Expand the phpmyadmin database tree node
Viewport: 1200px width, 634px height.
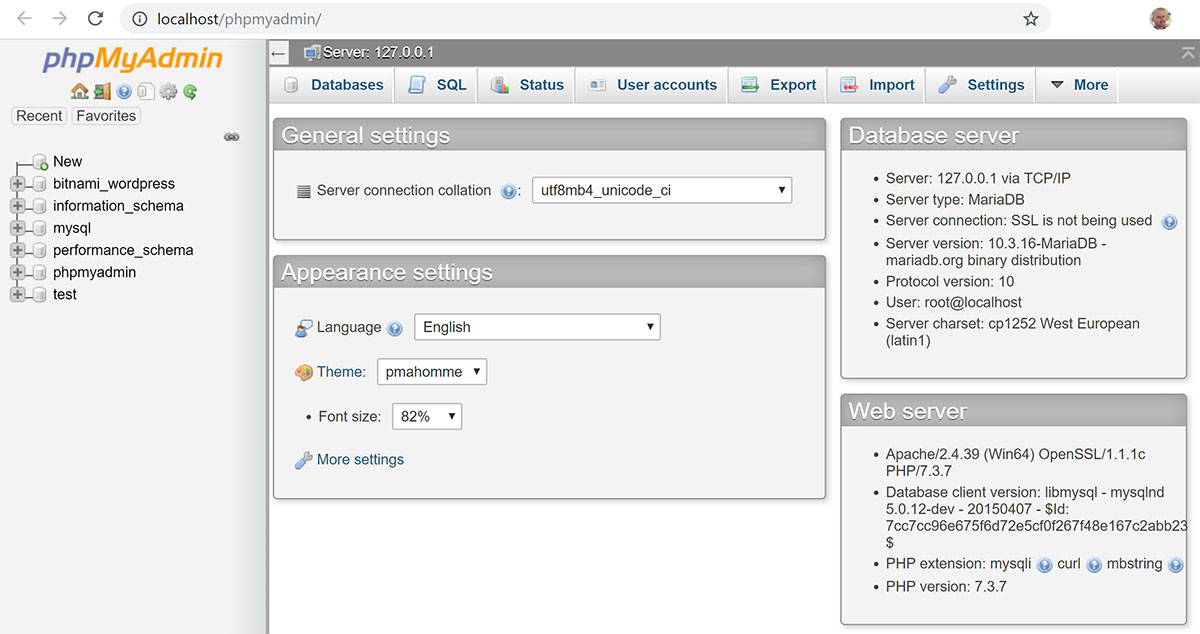click(17, 272)
